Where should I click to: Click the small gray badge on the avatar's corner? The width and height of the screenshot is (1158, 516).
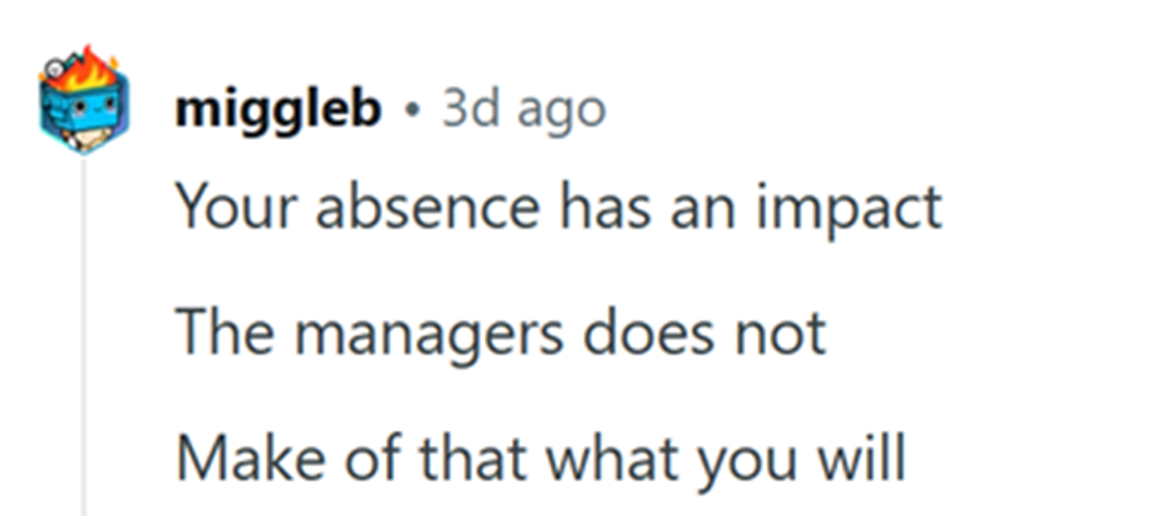(x=54, y=70)
